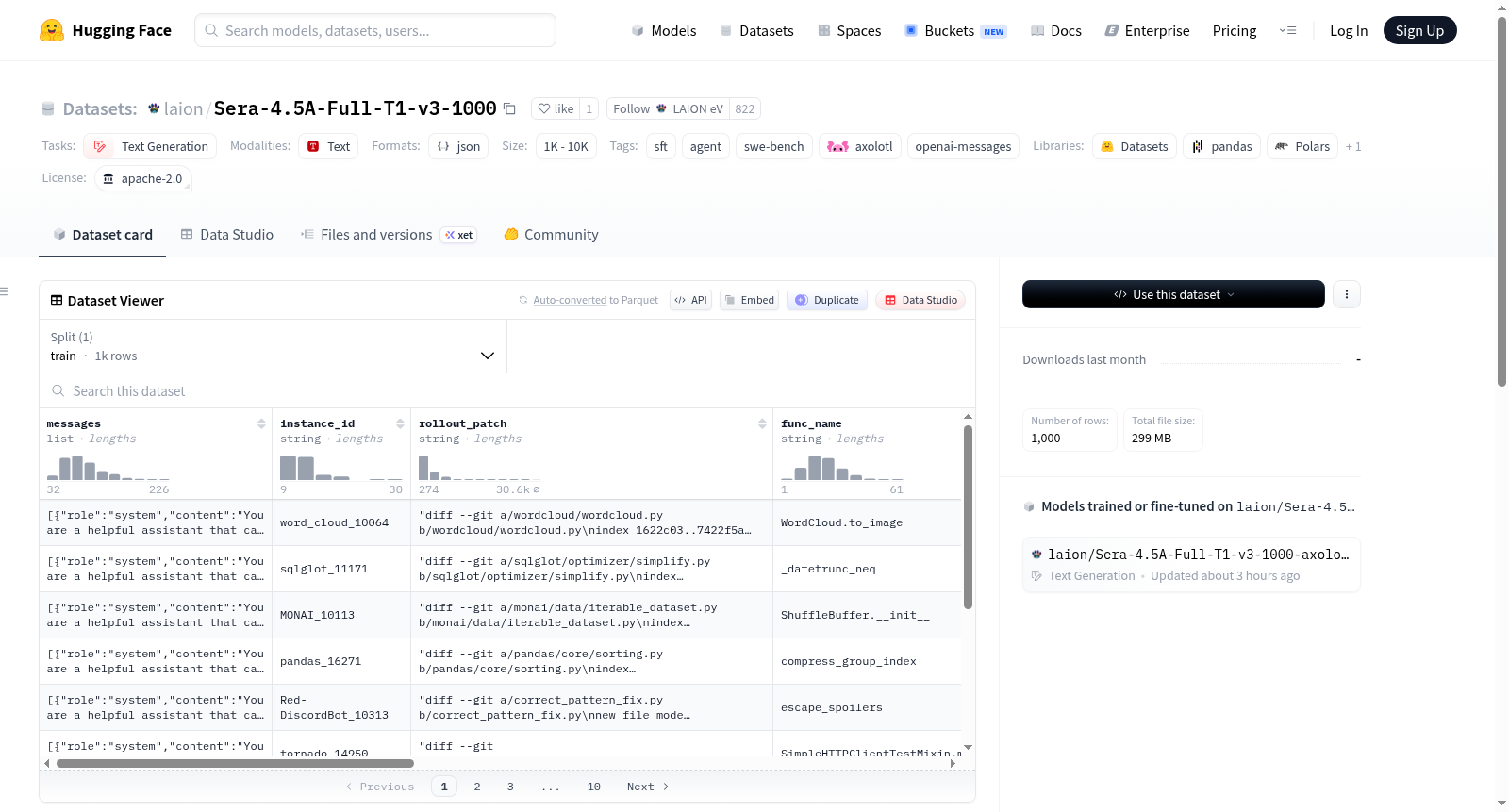
Task: Click the messages length histogram
Action: [x=108, y=468]
